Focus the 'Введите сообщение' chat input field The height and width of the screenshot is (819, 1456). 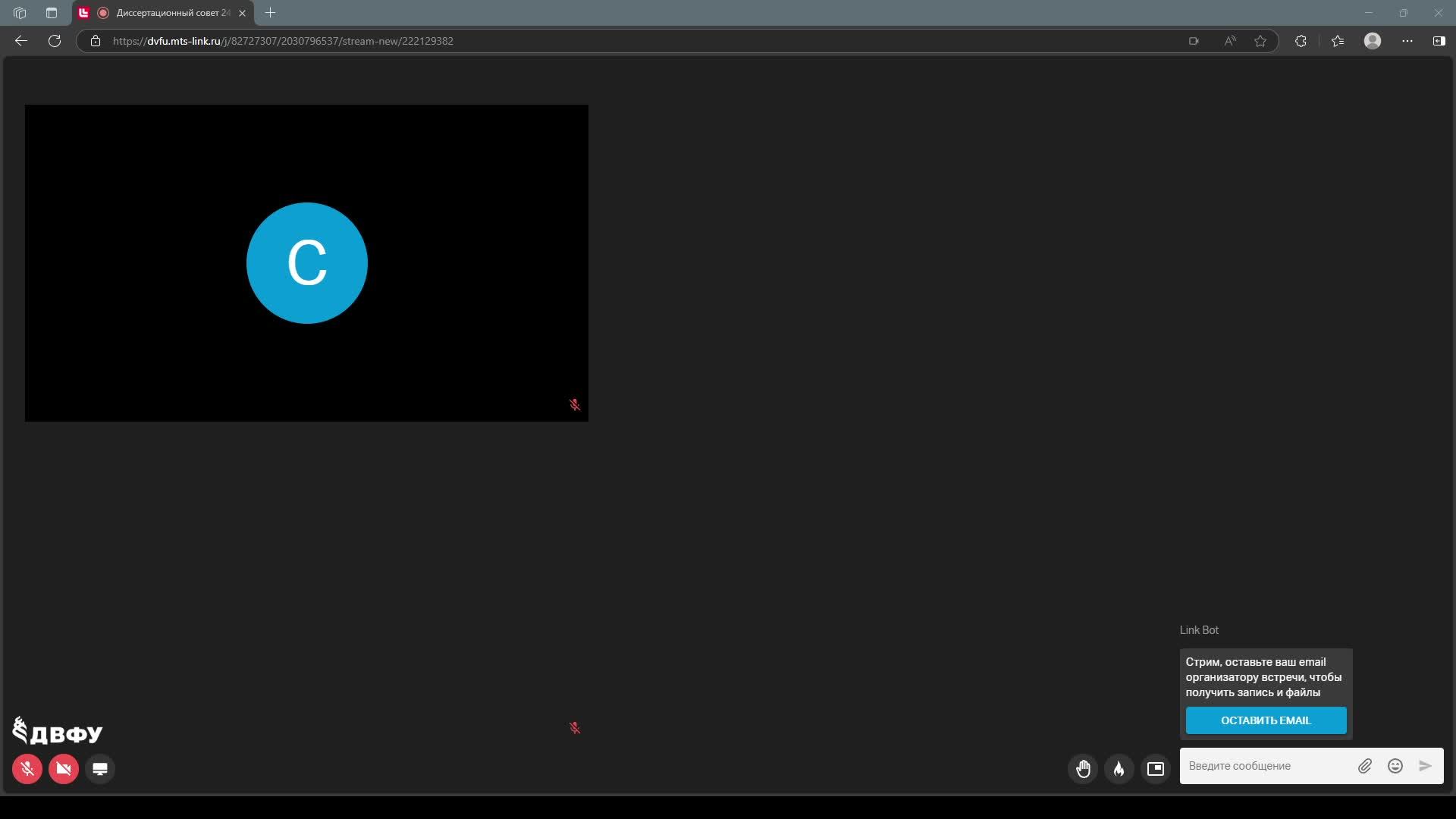1266,766
